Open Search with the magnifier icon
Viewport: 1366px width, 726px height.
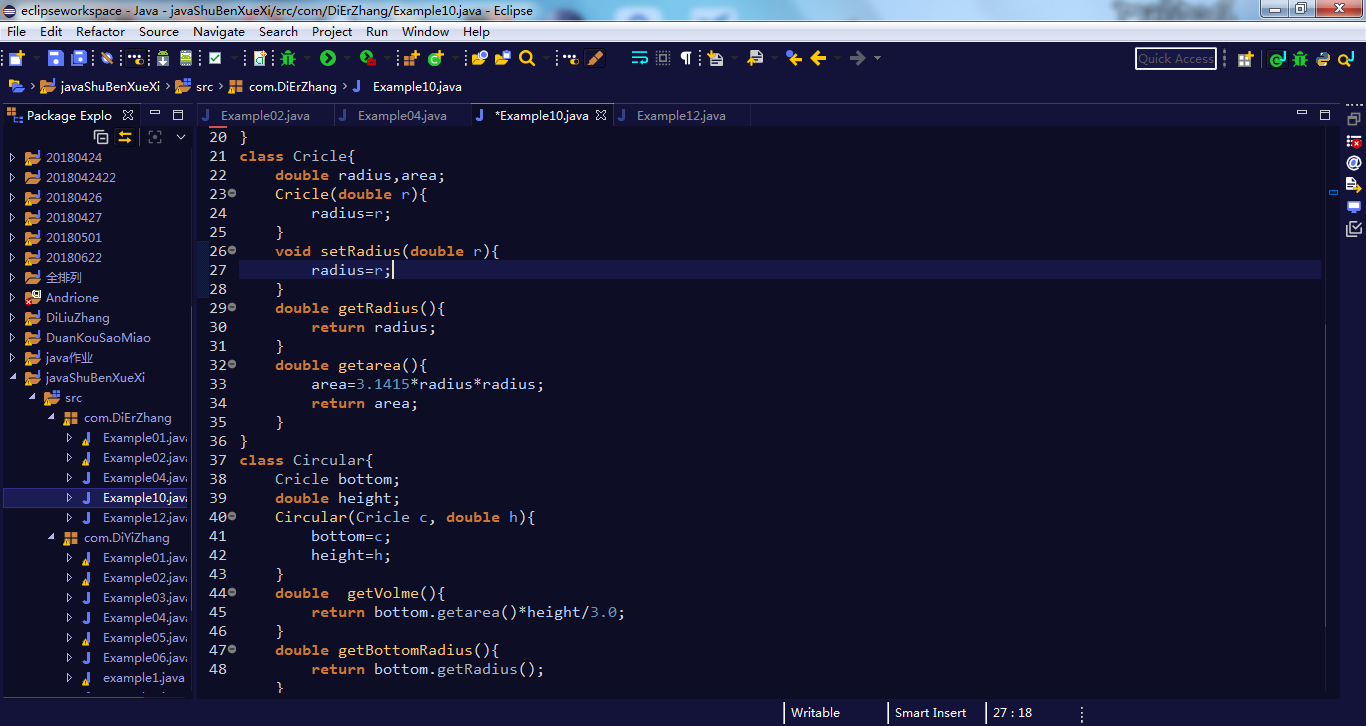click(x=527, y=58)
